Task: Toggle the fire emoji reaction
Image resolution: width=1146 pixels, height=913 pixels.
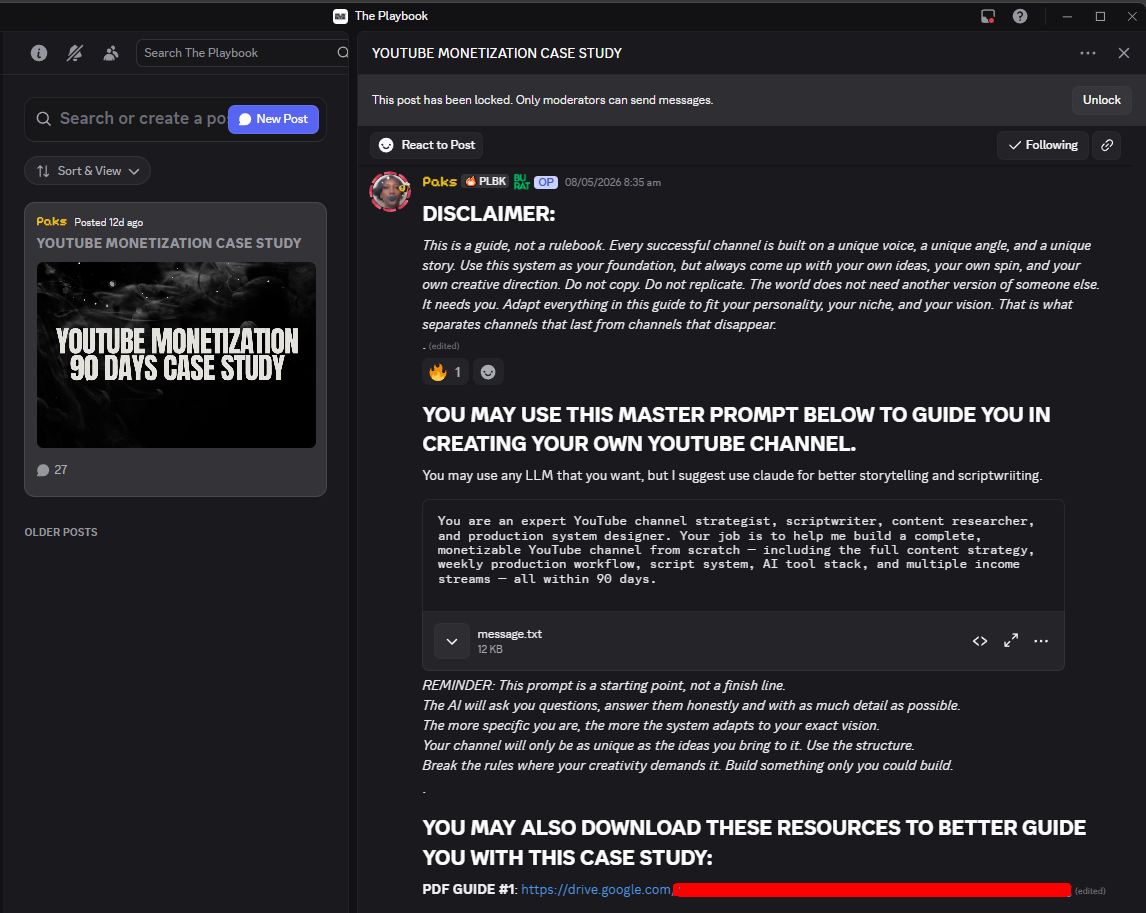Action: click(445, 372)
